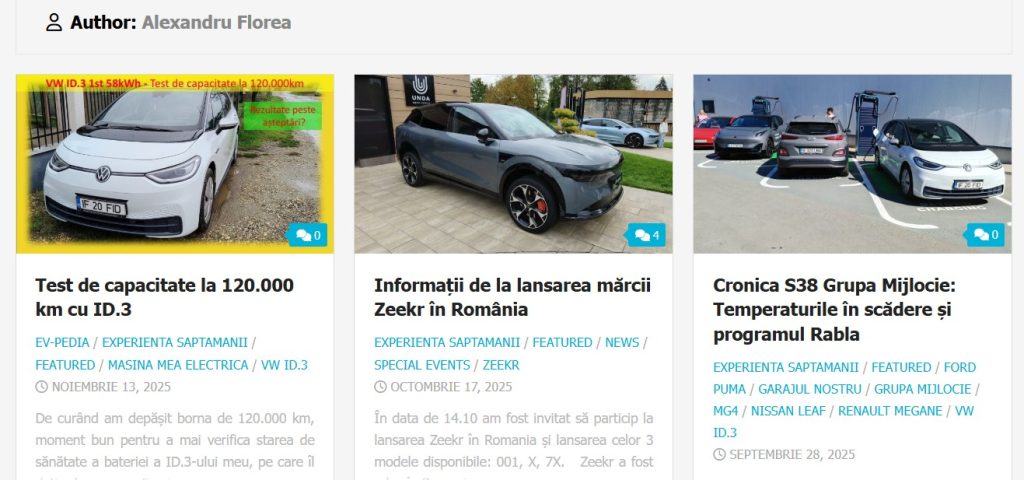Go to GARAJUL NOSTRU category
Viewport: 1024px width, 480px height.
pos(810,389)
